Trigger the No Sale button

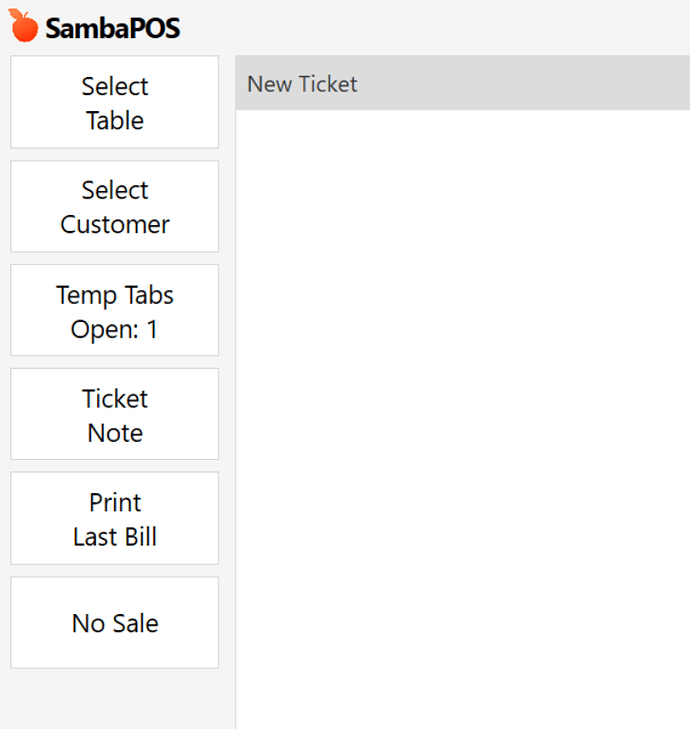tap(114, 623)
